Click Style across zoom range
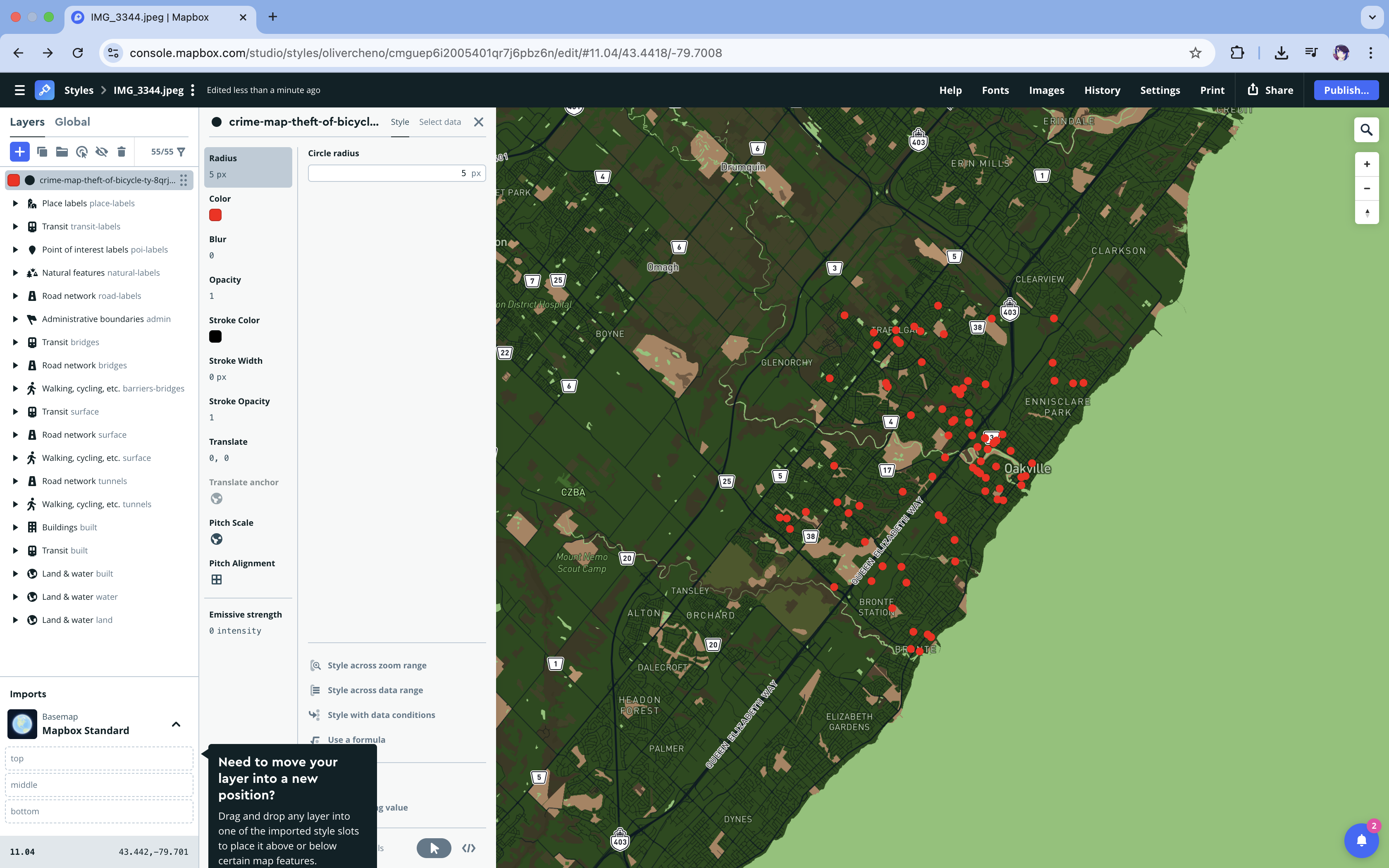The image size is (1389, 868). pyautogui.click(x=377, y=665)
